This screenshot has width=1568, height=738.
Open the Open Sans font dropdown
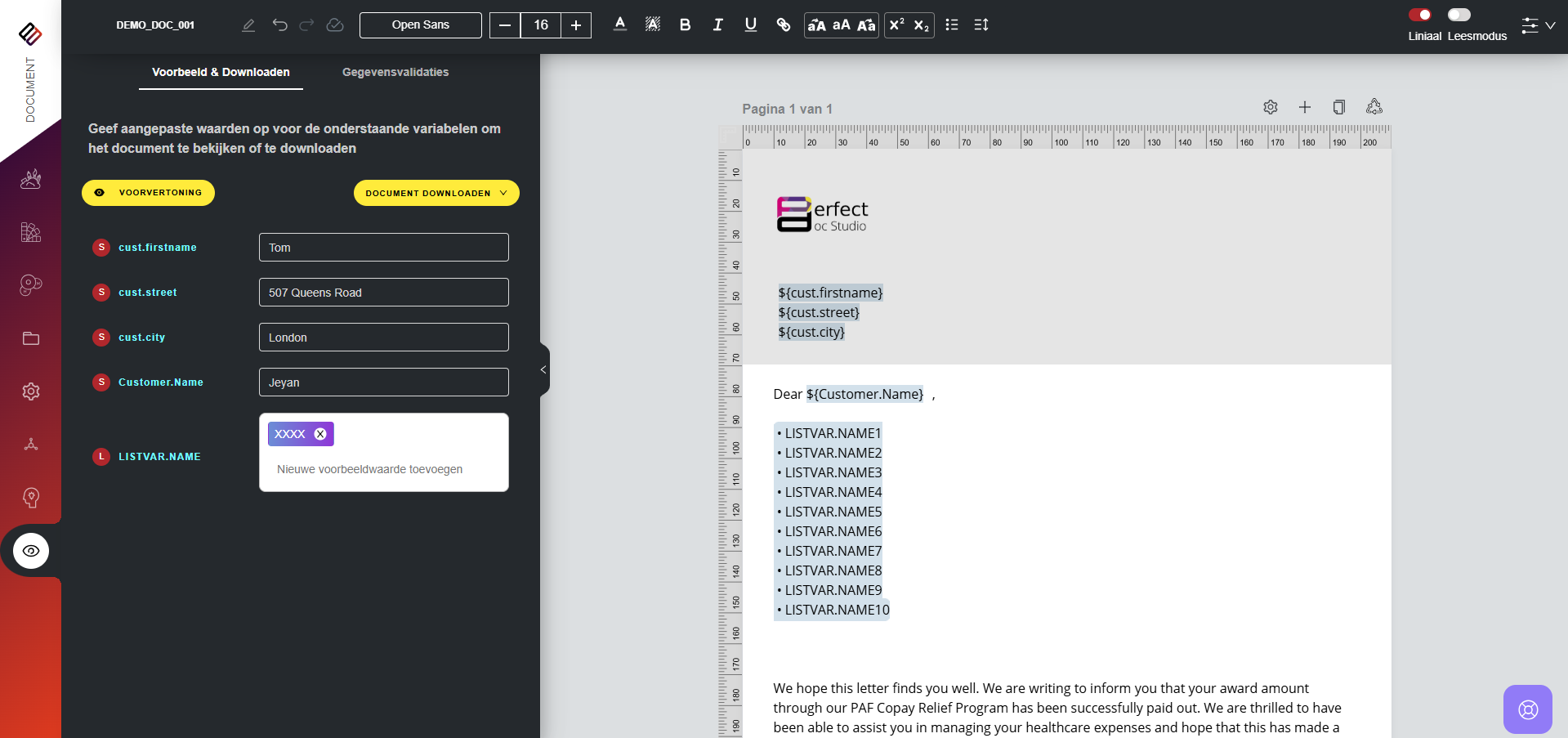click(420, 25)
